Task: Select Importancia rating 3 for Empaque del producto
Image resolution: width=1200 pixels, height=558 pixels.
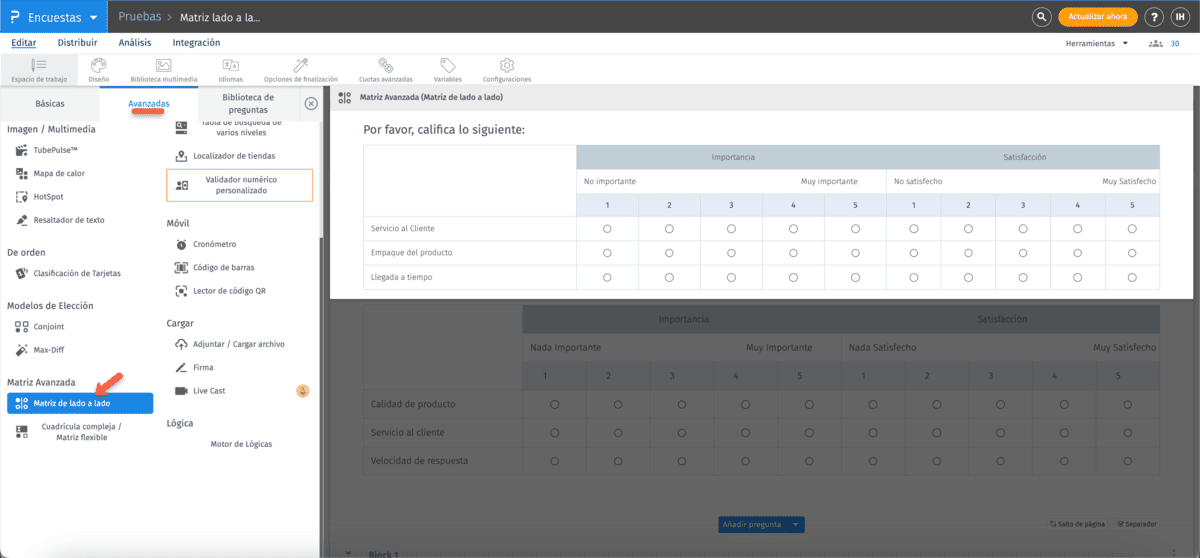Action: point(731,253)
